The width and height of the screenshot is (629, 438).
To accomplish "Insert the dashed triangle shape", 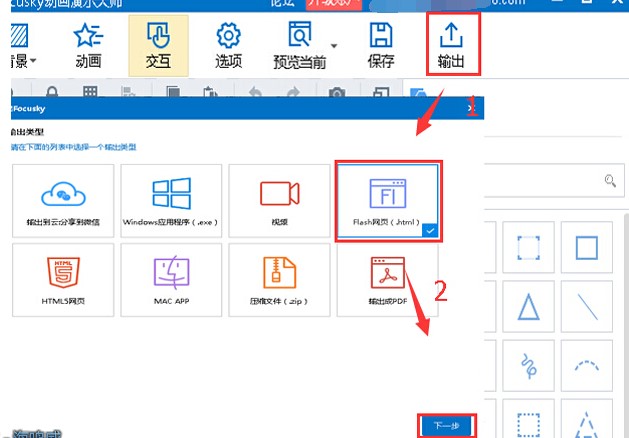I will tap(587, 419).
